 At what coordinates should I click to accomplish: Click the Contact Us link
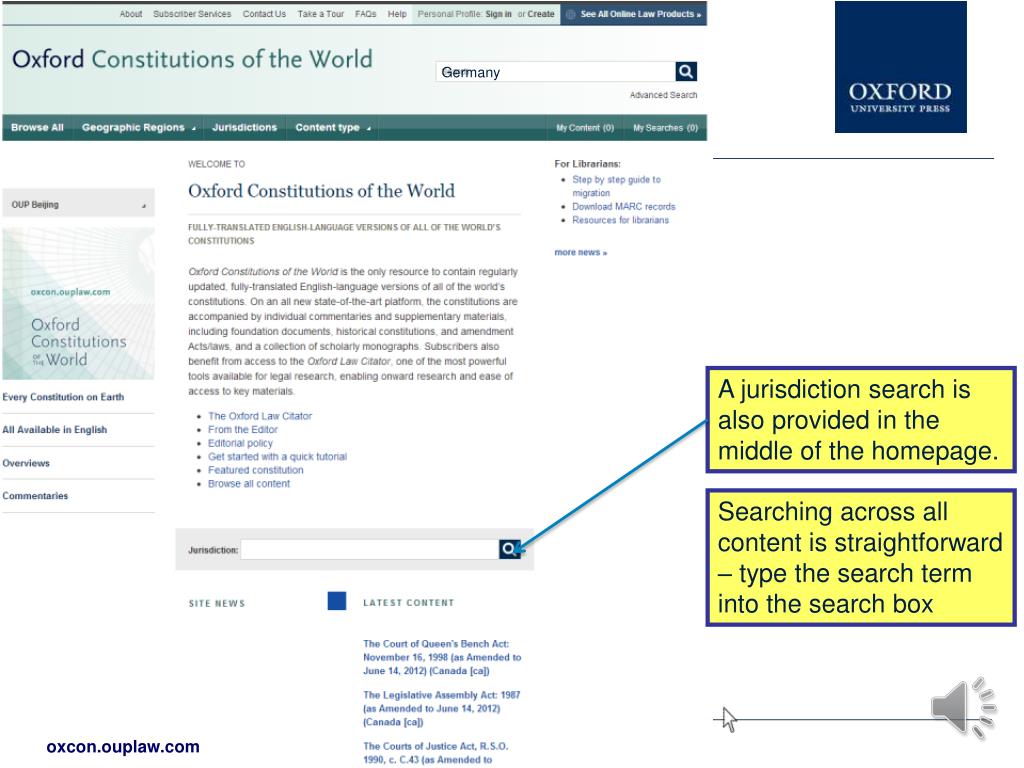(264, 14)
